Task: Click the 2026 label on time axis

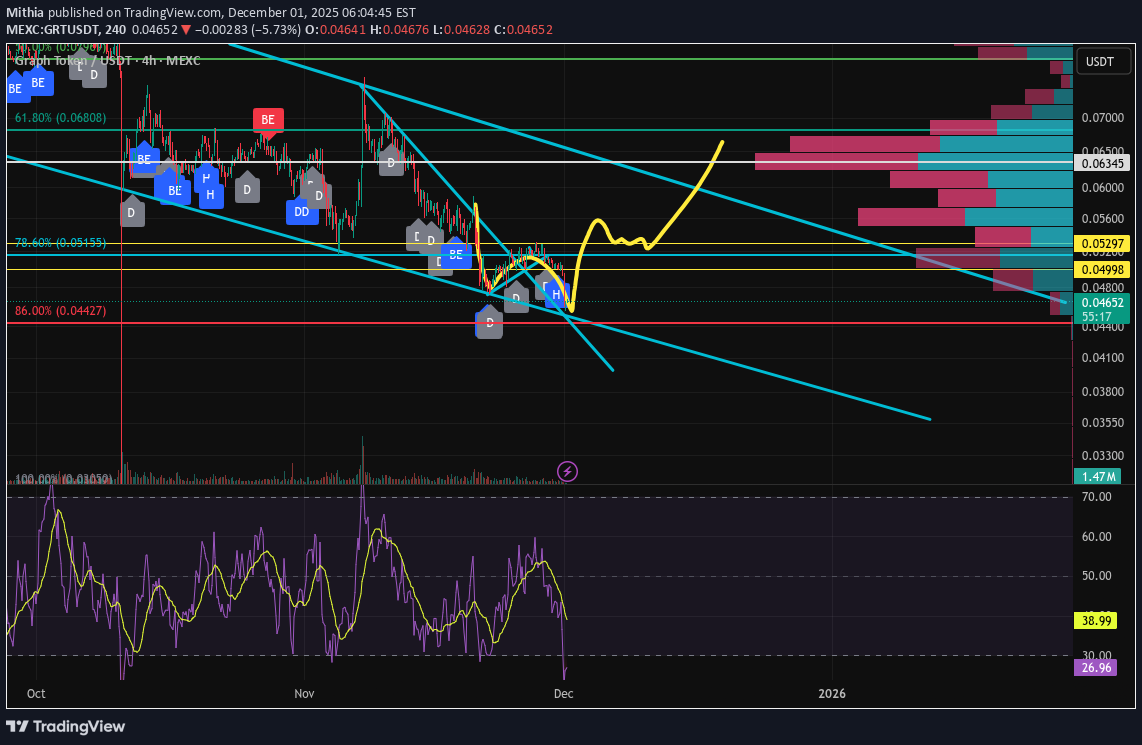Action: pyautogui.click(x=831, y=693)
